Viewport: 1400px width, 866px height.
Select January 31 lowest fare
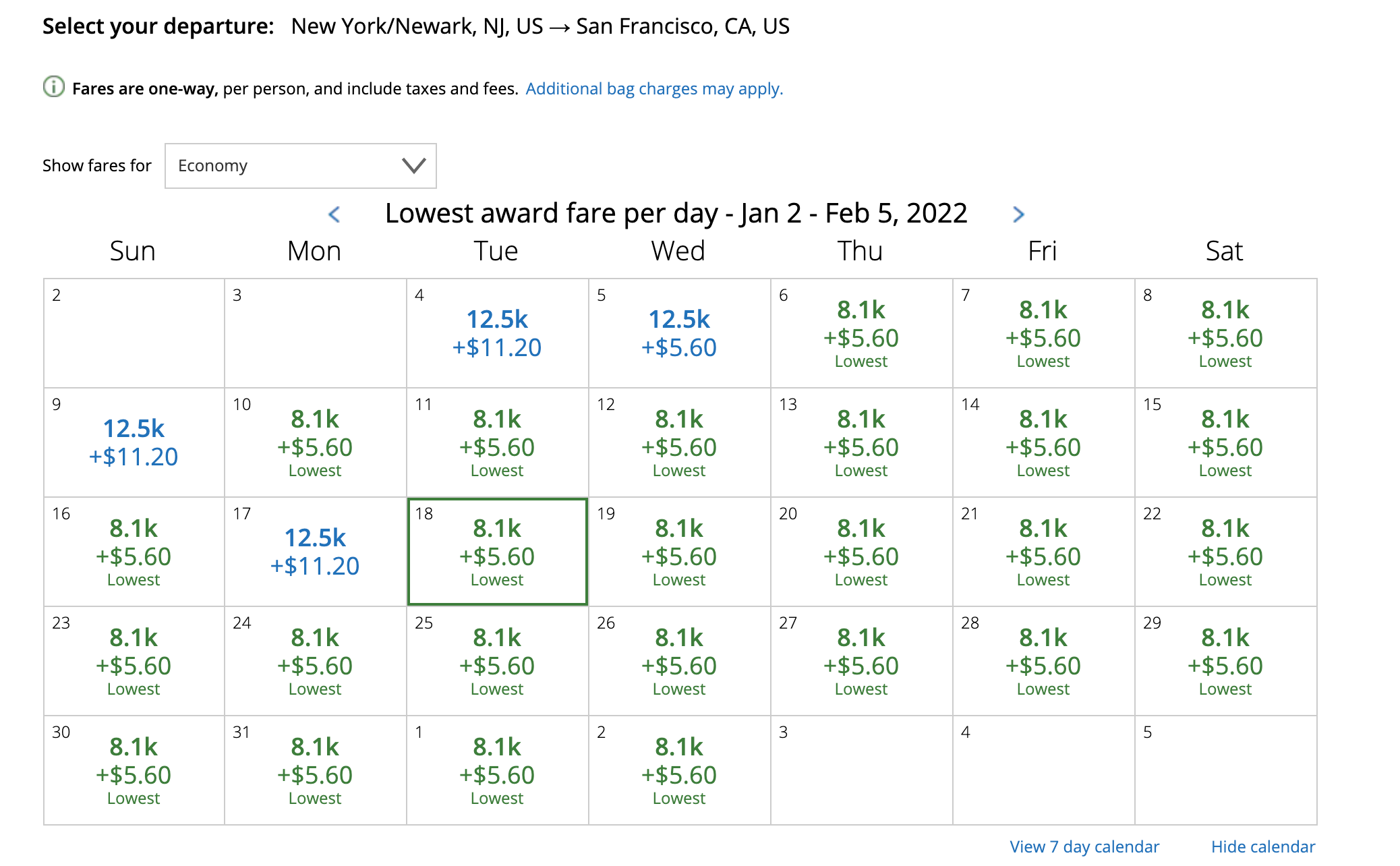pos(315,770)
